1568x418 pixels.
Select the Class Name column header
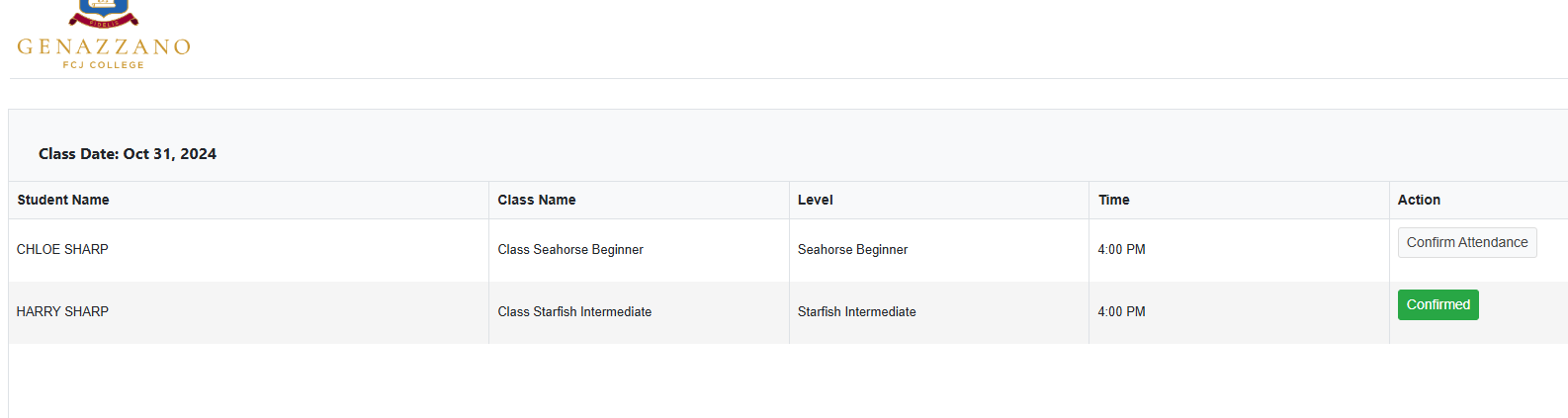pyautogui.click(x=537, y=200)
